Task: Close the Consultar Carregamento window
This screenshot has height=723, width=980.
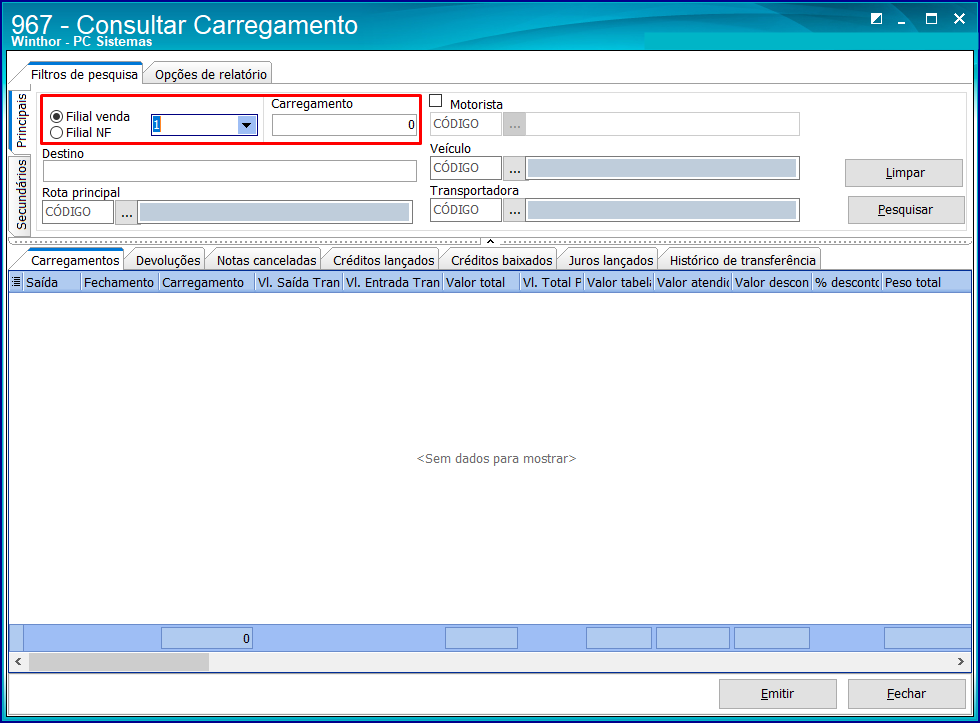Action: click(959, 19)
